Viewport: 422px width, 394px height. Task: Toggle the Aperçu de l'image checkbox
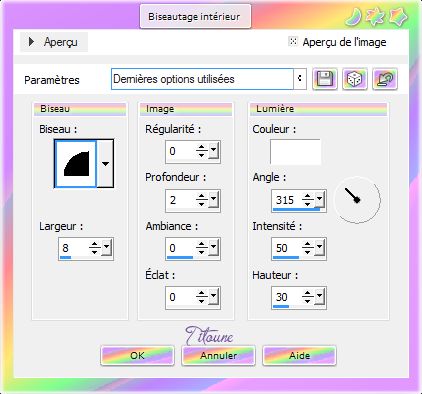coord(293,41)
